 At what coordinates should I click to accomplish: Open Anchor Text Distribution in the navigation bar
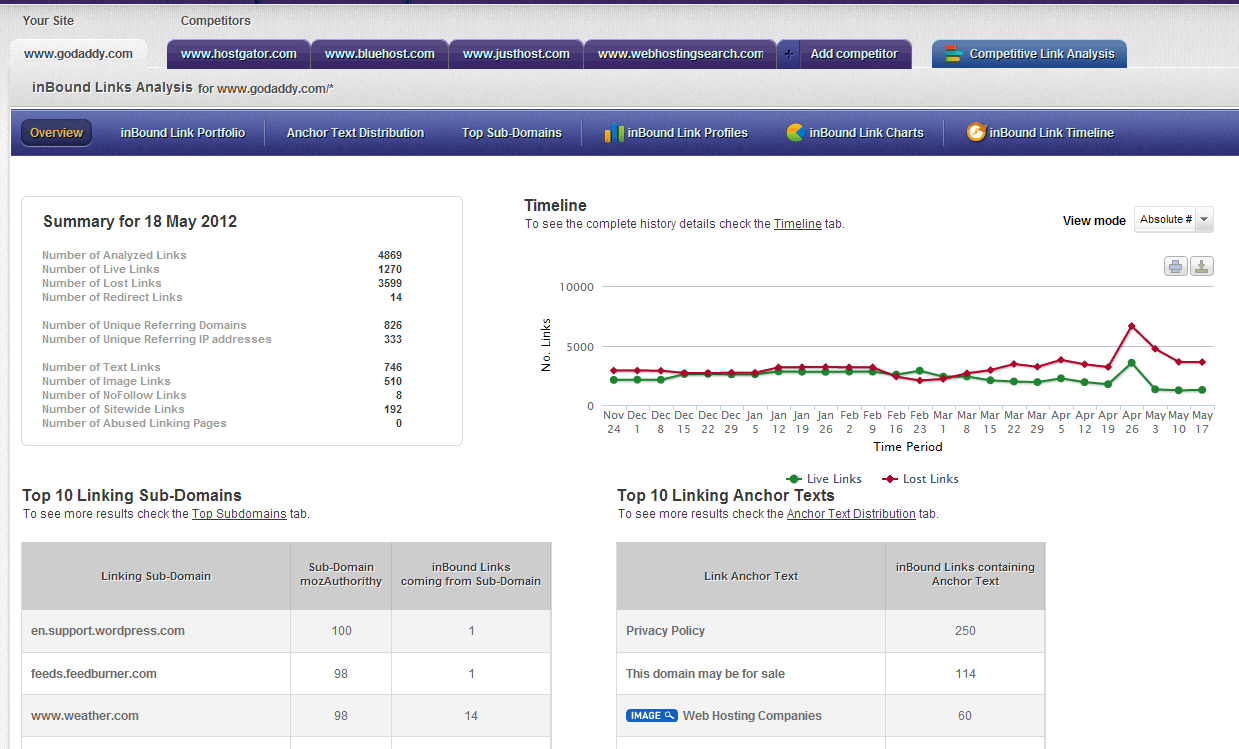[x=355, y=133]
